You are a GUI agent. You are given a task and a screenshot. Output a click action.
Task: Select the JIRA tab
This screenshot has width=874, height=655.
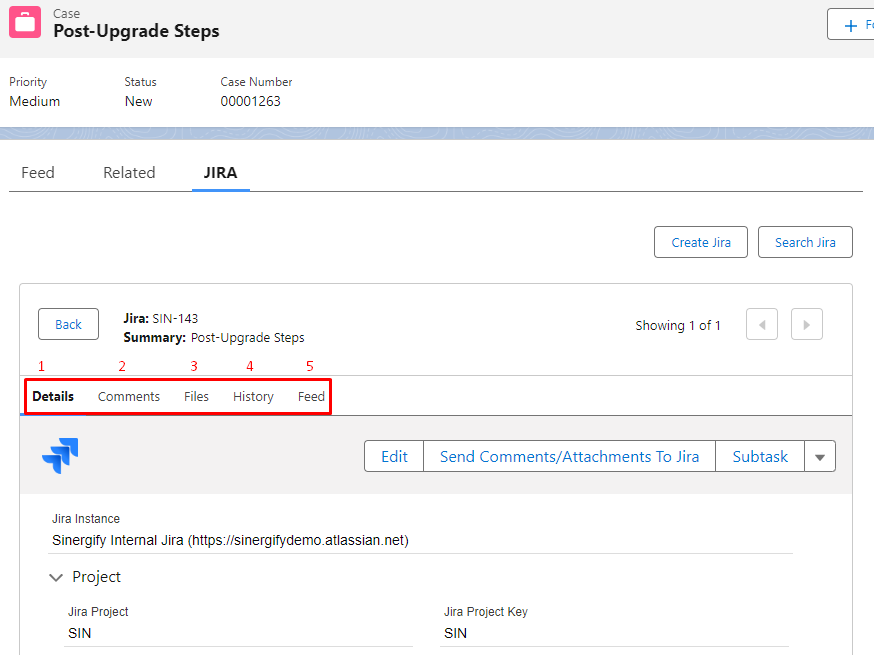pyautogui.click(x=221, y=173)
